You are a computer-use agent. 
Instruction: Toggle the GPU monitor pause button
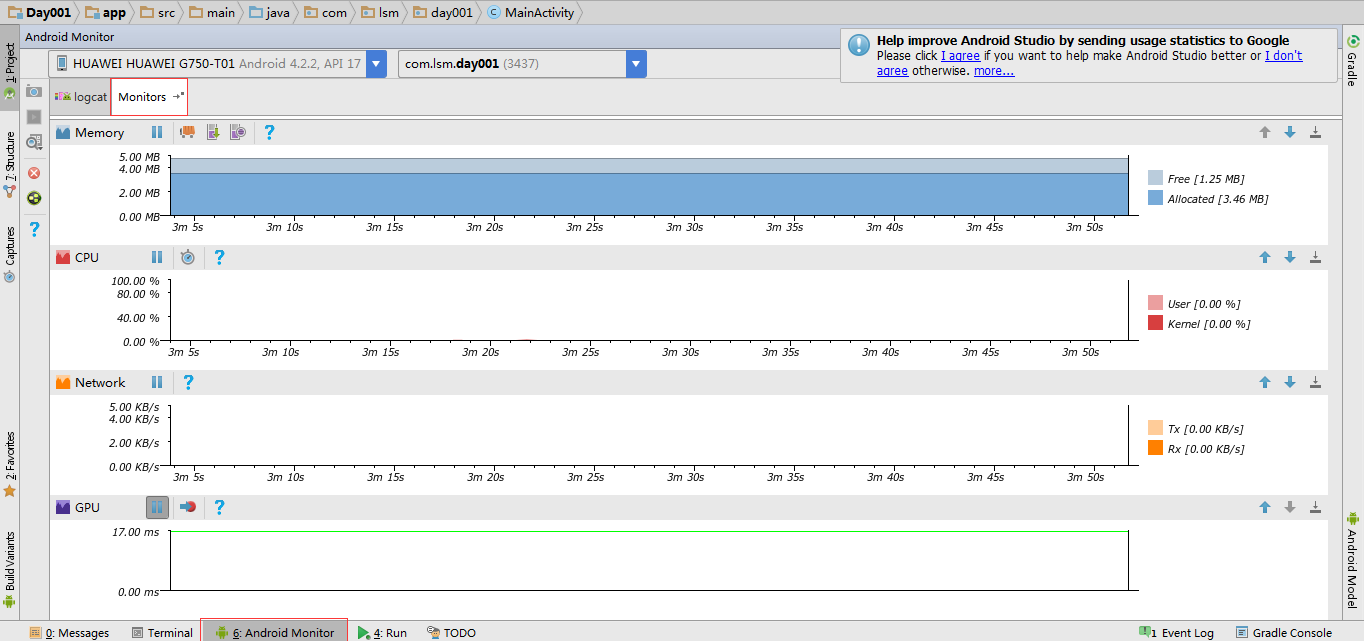pos(157,507)
